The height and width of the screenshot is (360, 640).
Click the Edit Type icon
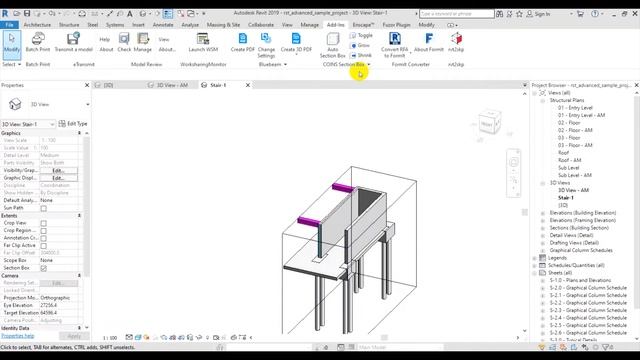pos(62,123)
